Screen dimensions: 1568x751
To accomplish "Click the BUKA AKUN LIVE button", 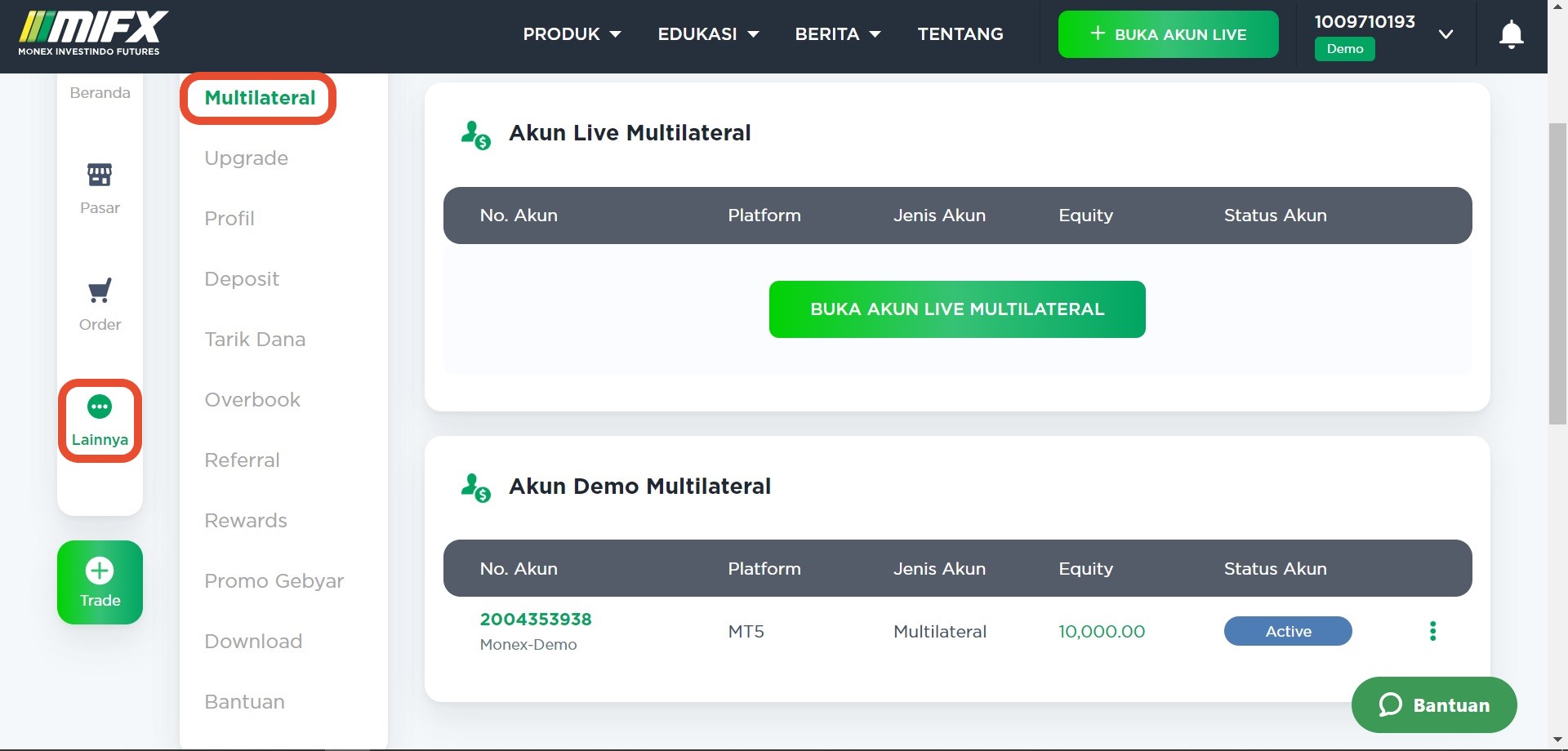I will tap(1168, 34).
